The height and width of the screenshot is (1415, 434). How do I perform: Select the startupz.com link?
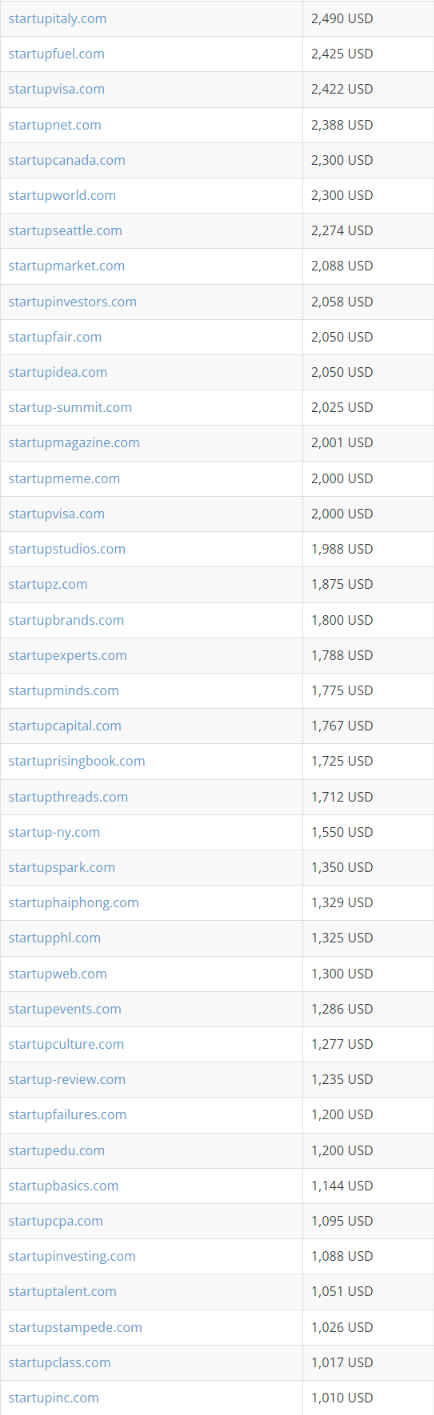(48, 584)
